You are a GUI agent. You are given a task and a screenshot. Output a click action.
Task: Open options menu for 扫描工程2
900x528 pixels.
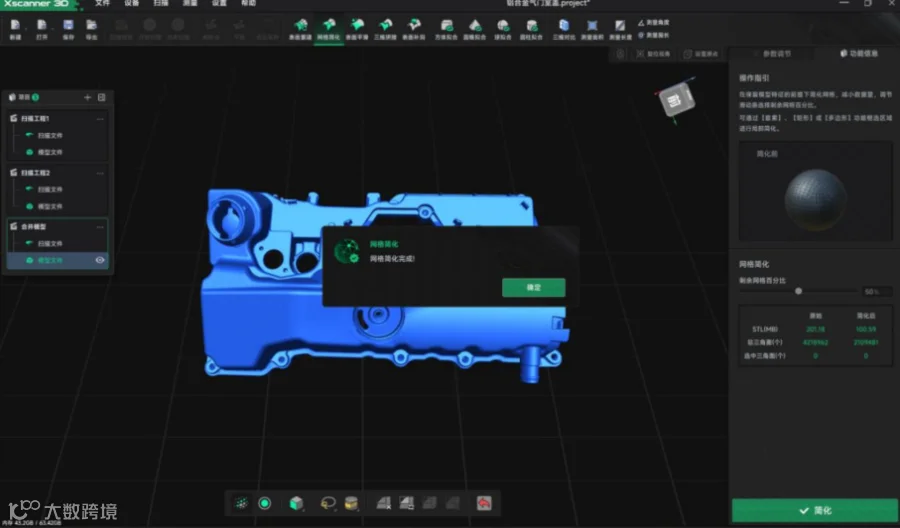100,173
